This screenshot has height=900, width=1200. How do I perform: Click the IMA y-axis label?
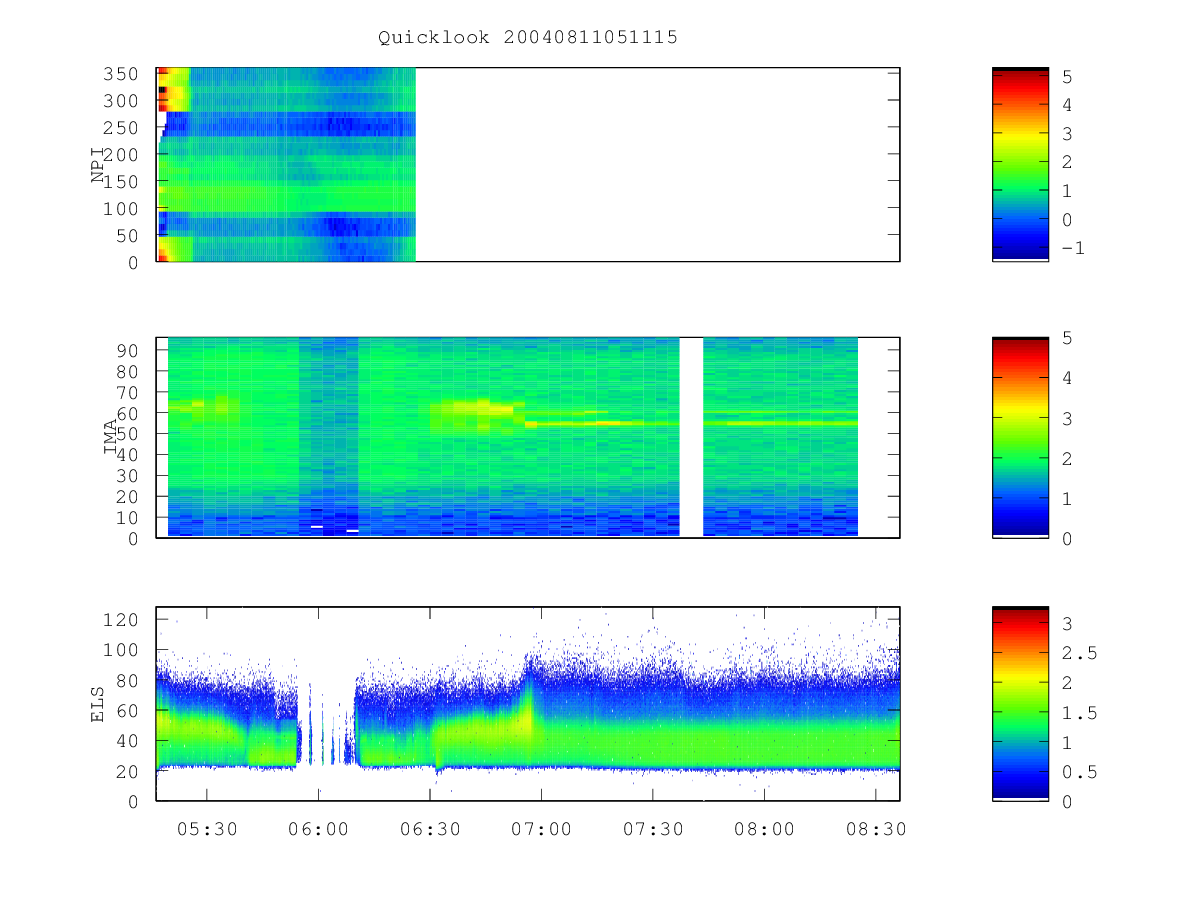point(110,438)
